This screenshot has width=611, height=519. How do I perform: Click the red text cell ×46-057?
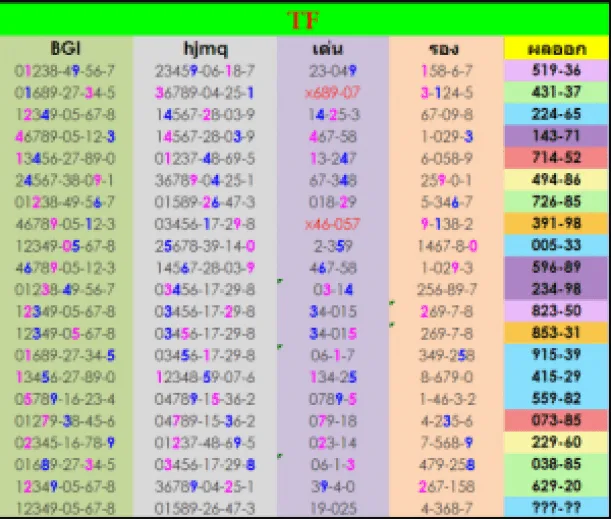click(333, 224)
